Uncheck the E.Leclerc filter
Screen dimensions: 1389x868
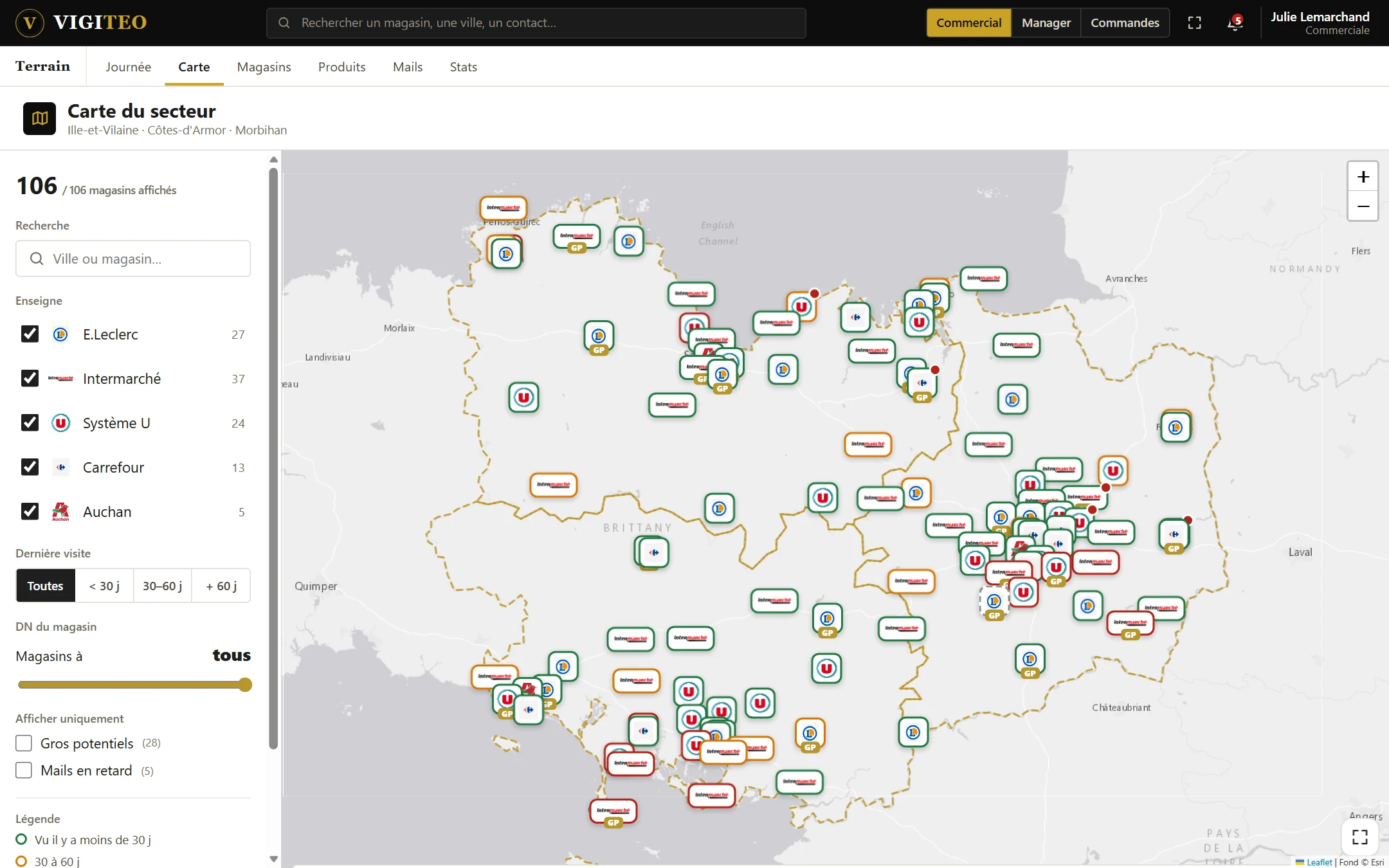click(30, 334)
